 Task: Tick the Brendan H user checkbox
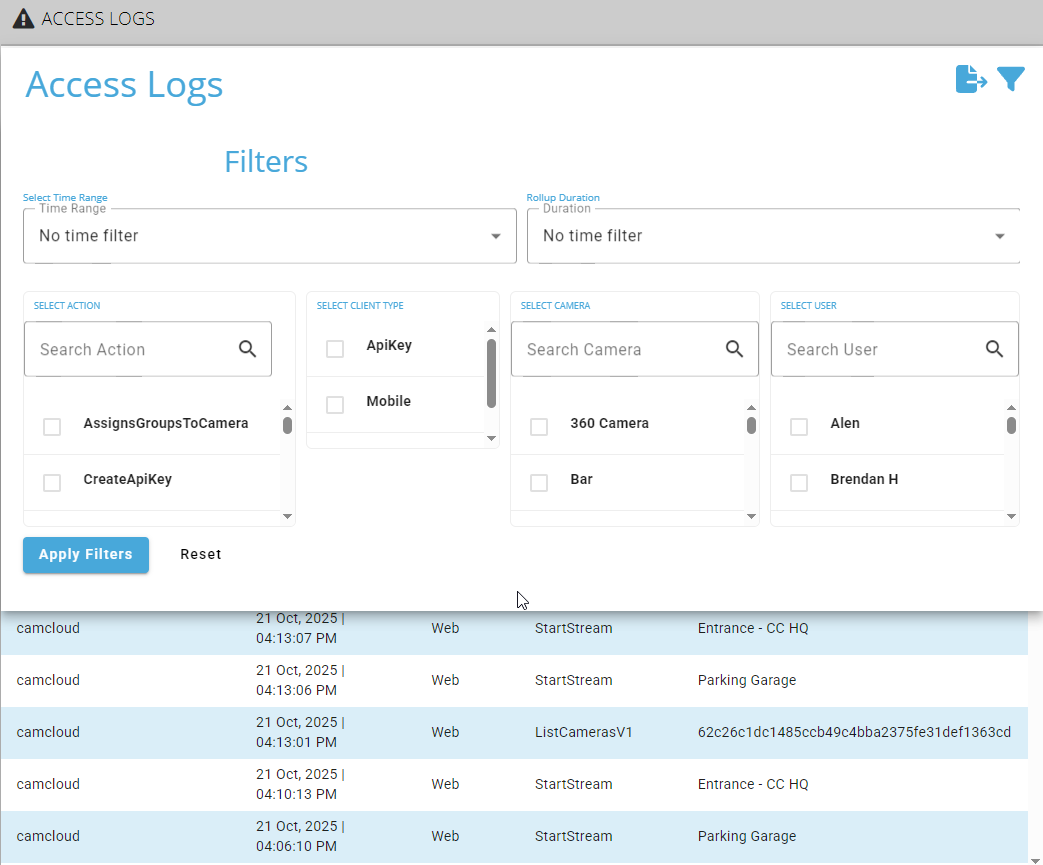pyautogui.click(x=799, y=483)
